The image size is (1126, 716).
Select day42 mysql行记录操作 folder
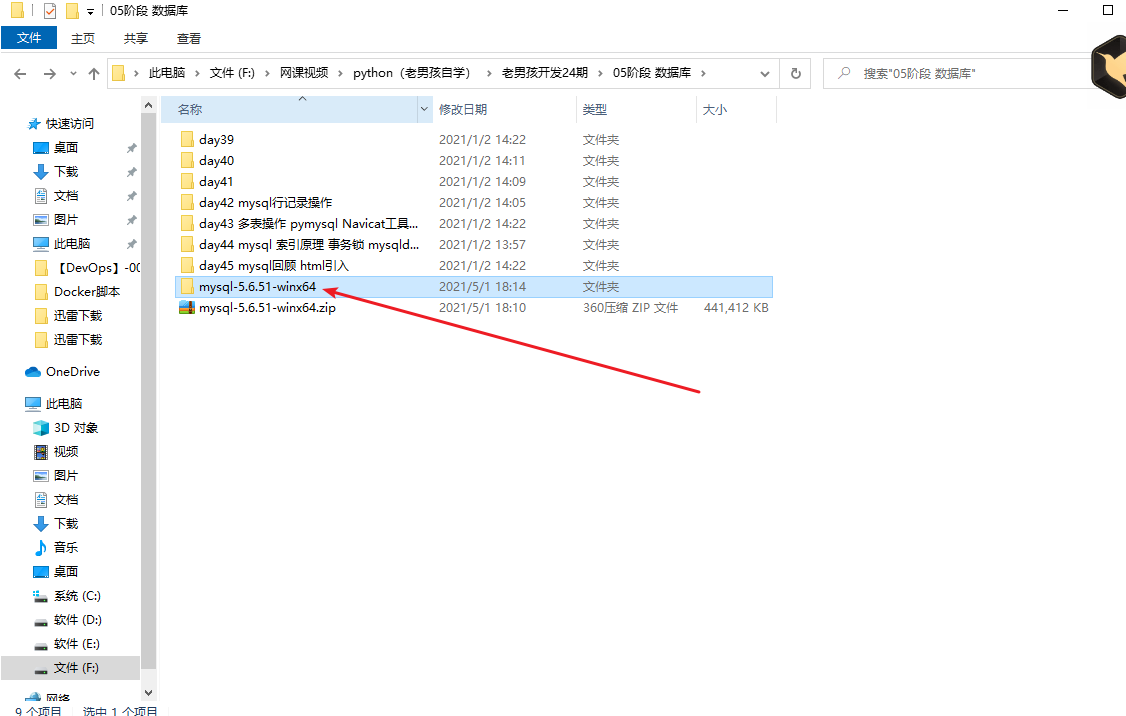coord(266,203)
